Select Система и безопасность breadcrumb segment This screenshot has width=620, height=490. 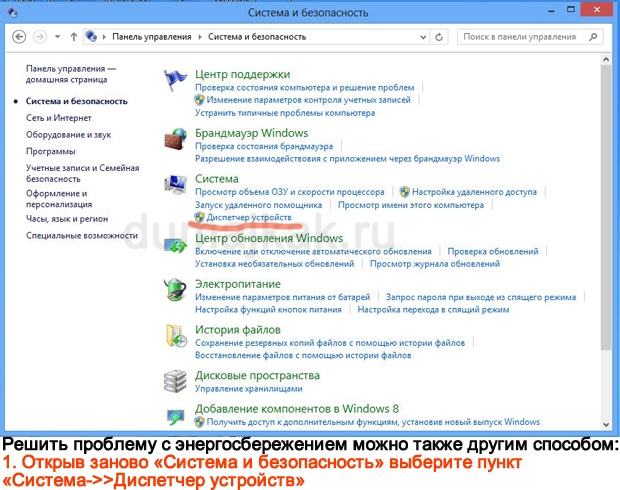(257, 37)
